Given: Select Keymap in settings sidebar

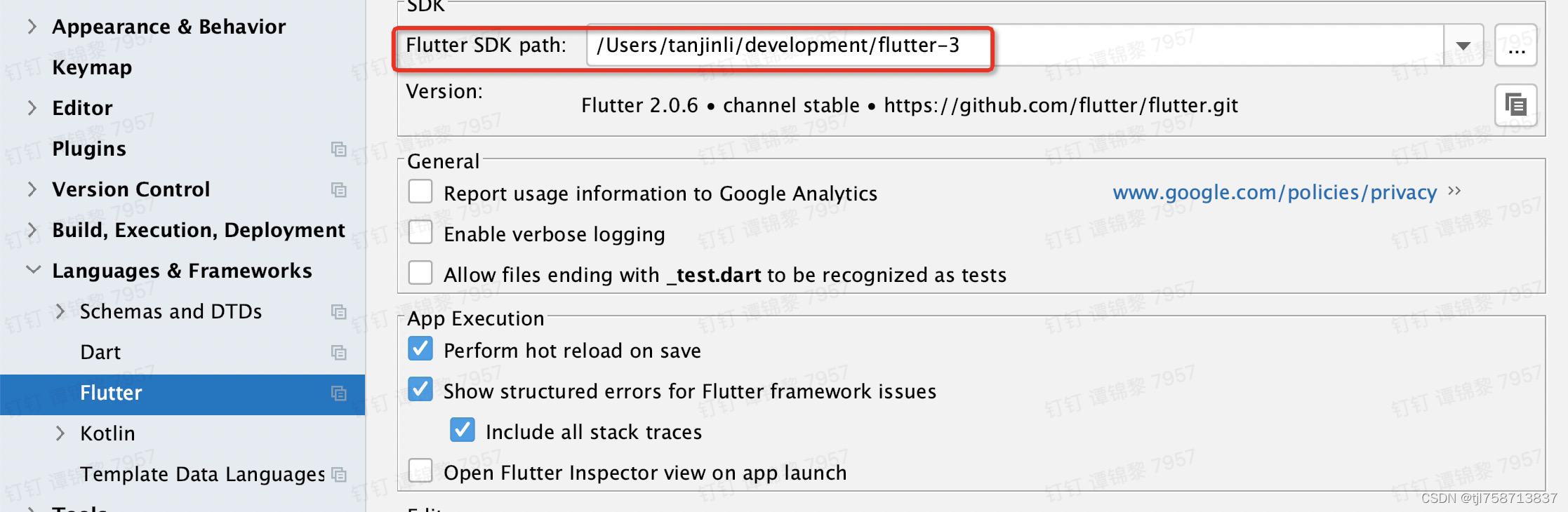Looking at the screenshot, I should click(92, 67).
